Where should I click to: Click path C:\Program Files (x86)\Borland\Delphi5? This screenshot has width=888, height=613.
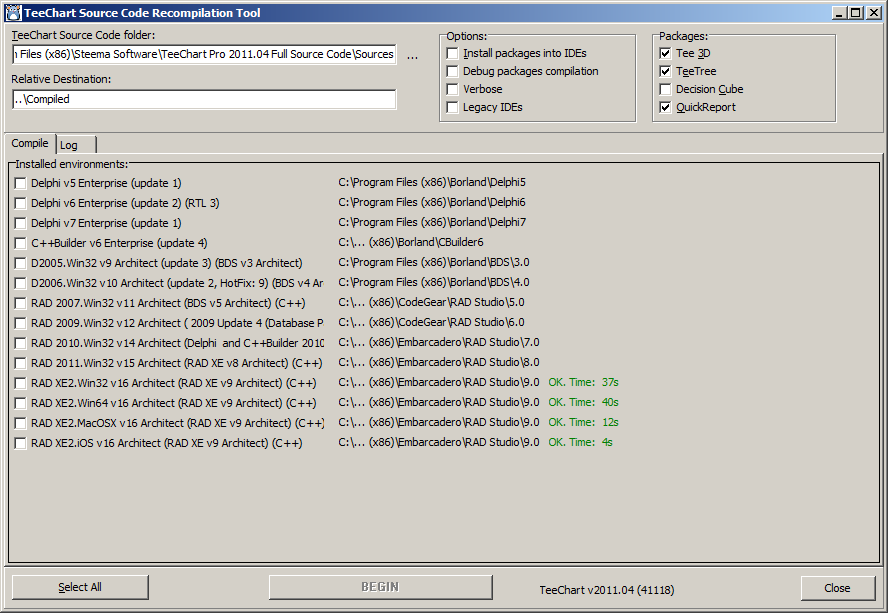432,182
